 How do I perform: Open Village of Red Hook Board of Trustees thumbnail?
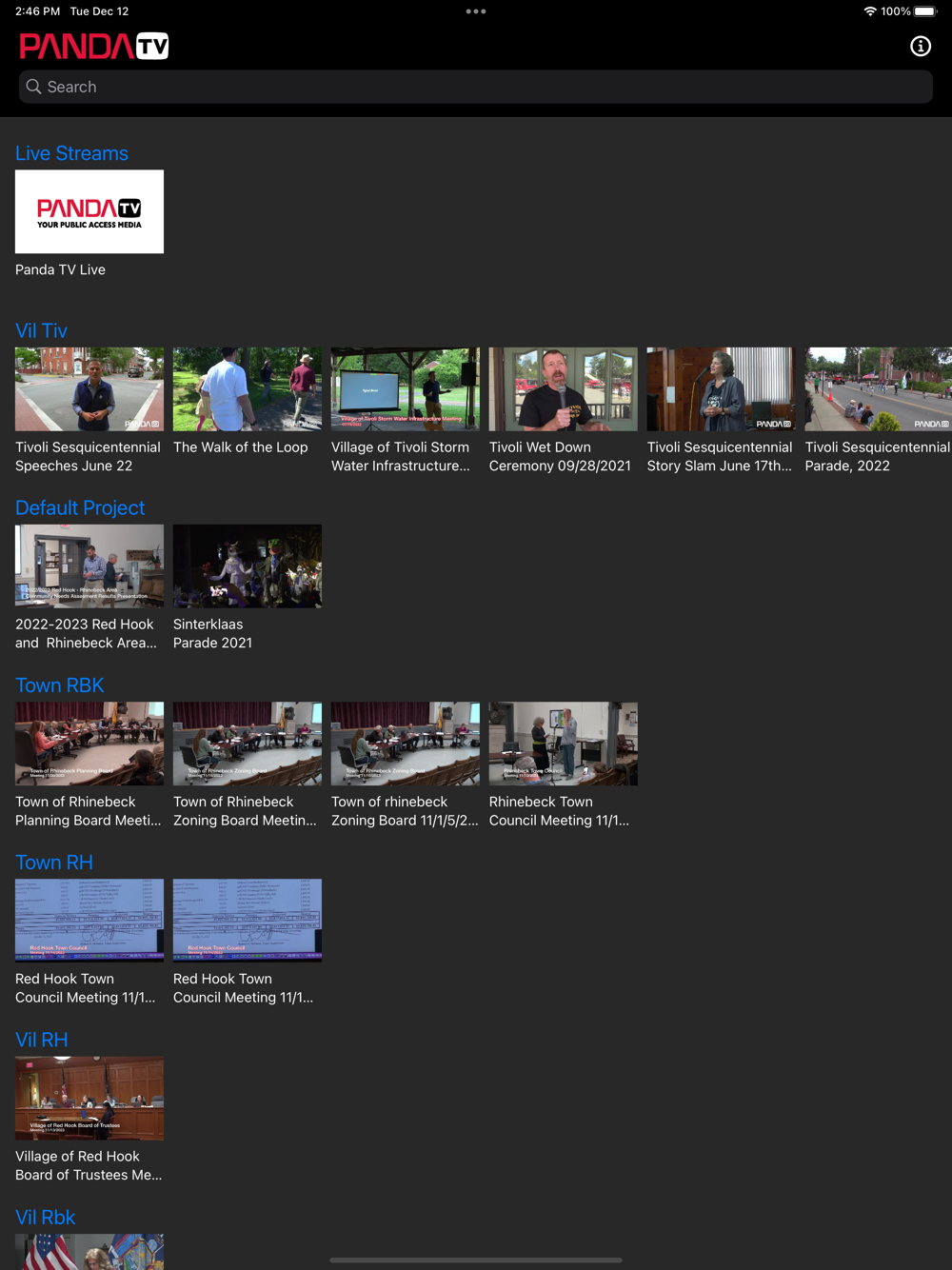(89, 1099)
